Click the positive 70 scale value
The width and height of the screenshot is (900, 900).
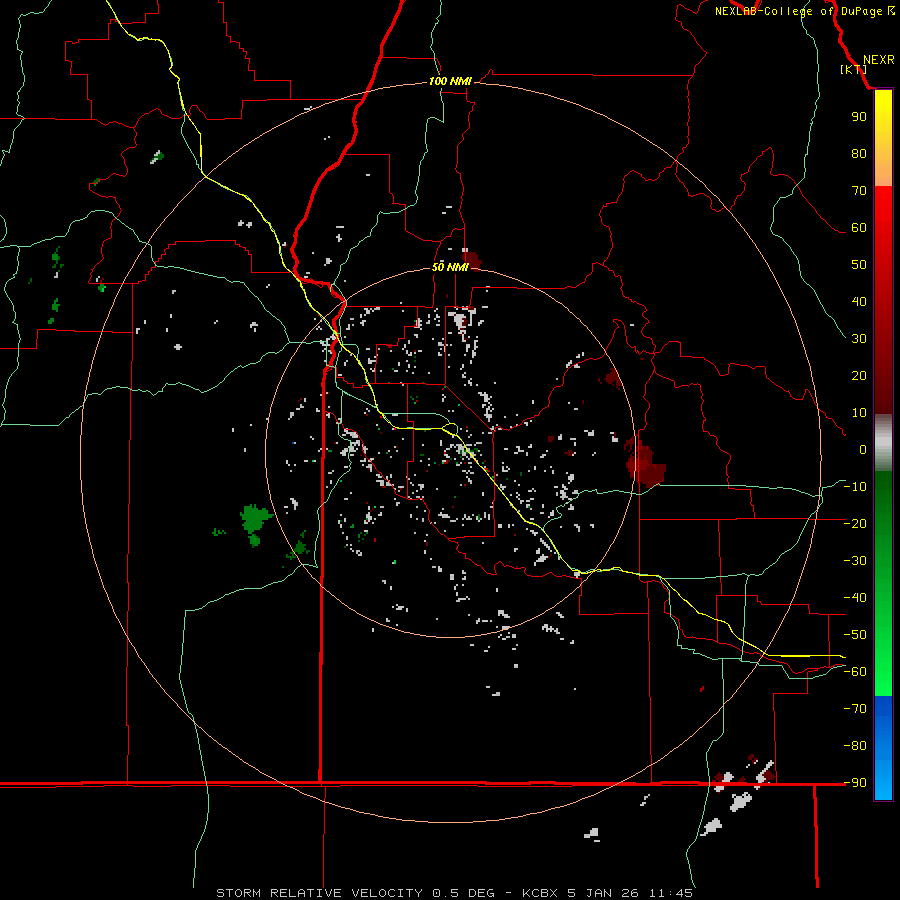[x=859, y=191]
